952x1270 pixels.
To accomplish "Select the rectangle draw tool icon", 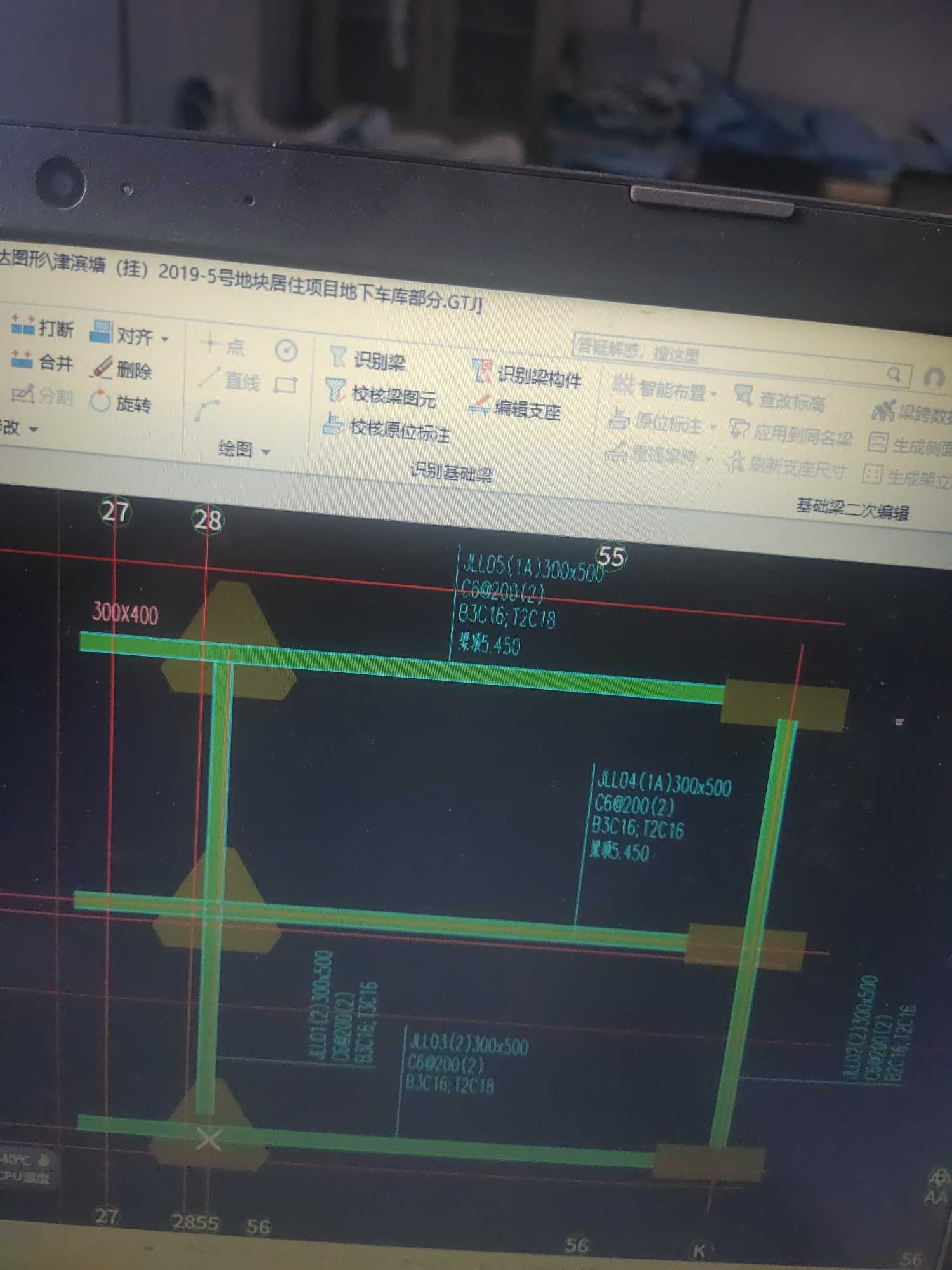I will 286,385.
